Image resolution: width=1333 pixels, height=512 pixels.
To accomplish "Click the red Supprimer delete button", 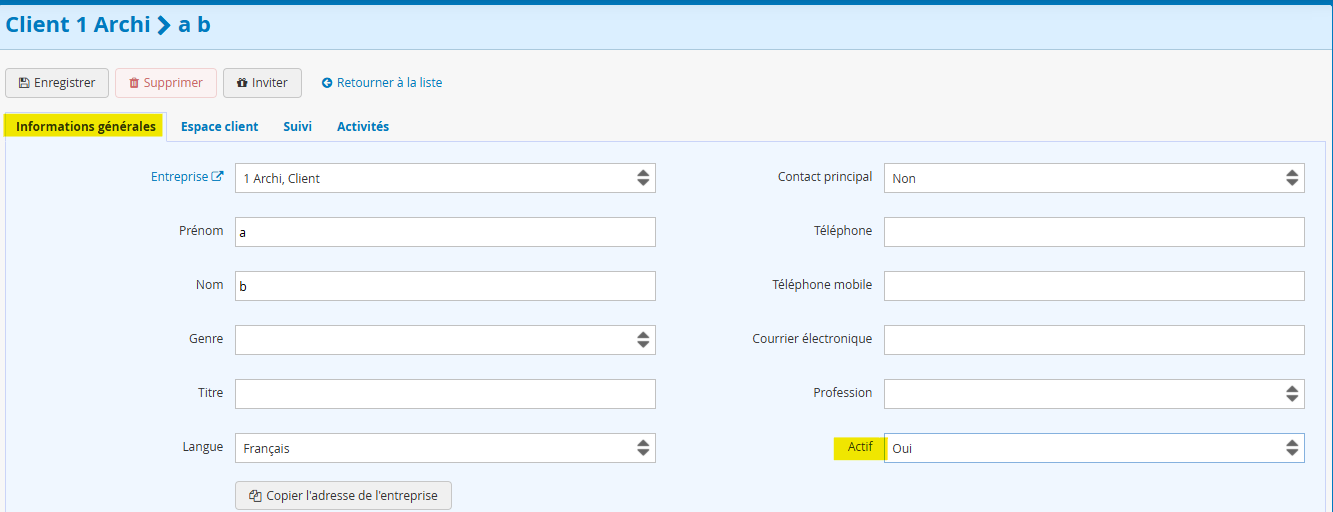I will point(166,83).
